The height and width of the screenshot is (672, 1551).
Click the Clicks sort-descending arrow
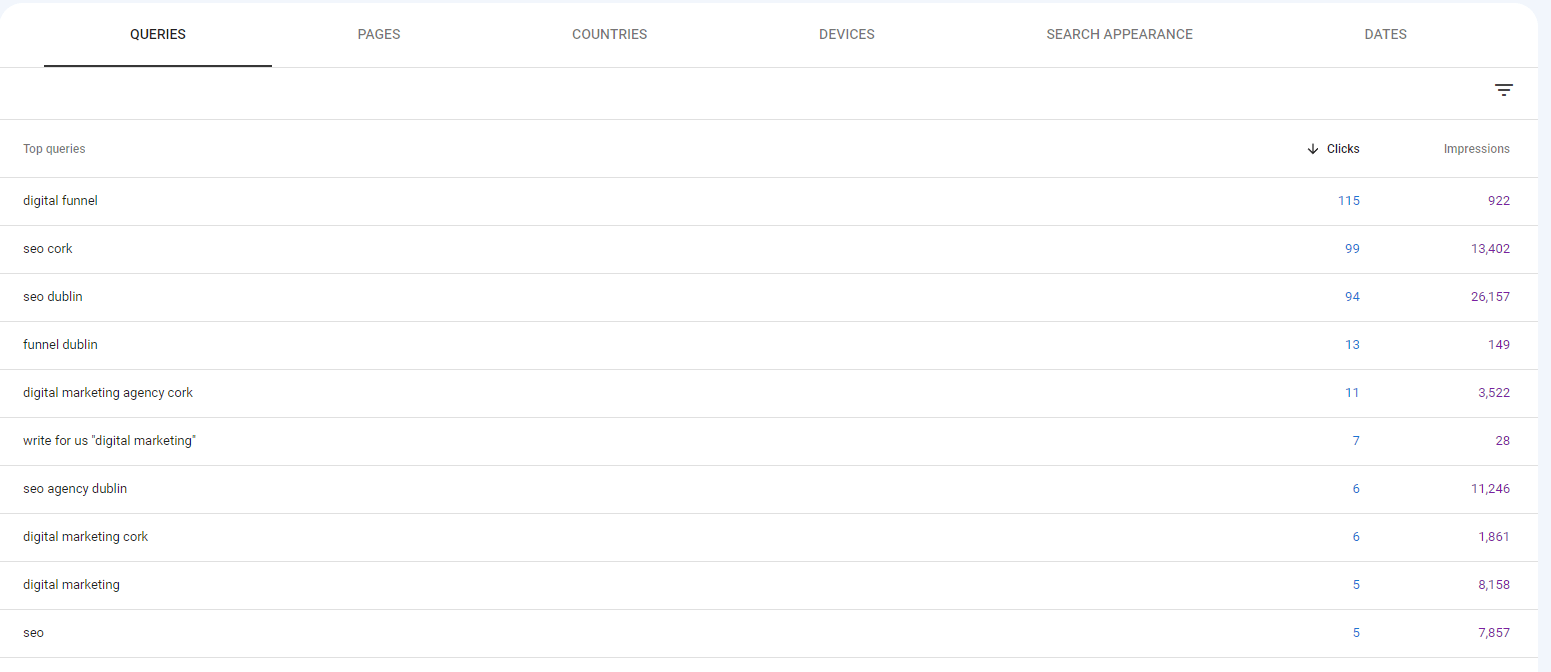tap(1313, 149)
